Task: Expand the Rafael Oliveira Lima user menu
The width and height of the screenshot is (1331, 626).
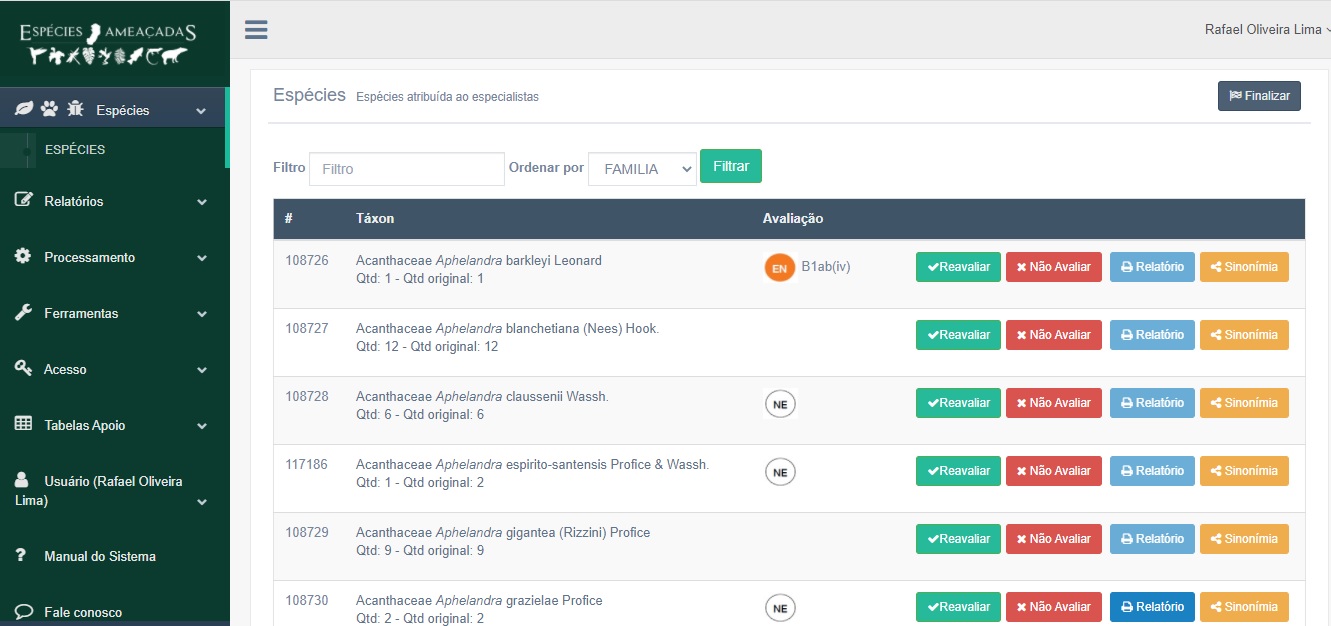Action: click(1266, 30)
